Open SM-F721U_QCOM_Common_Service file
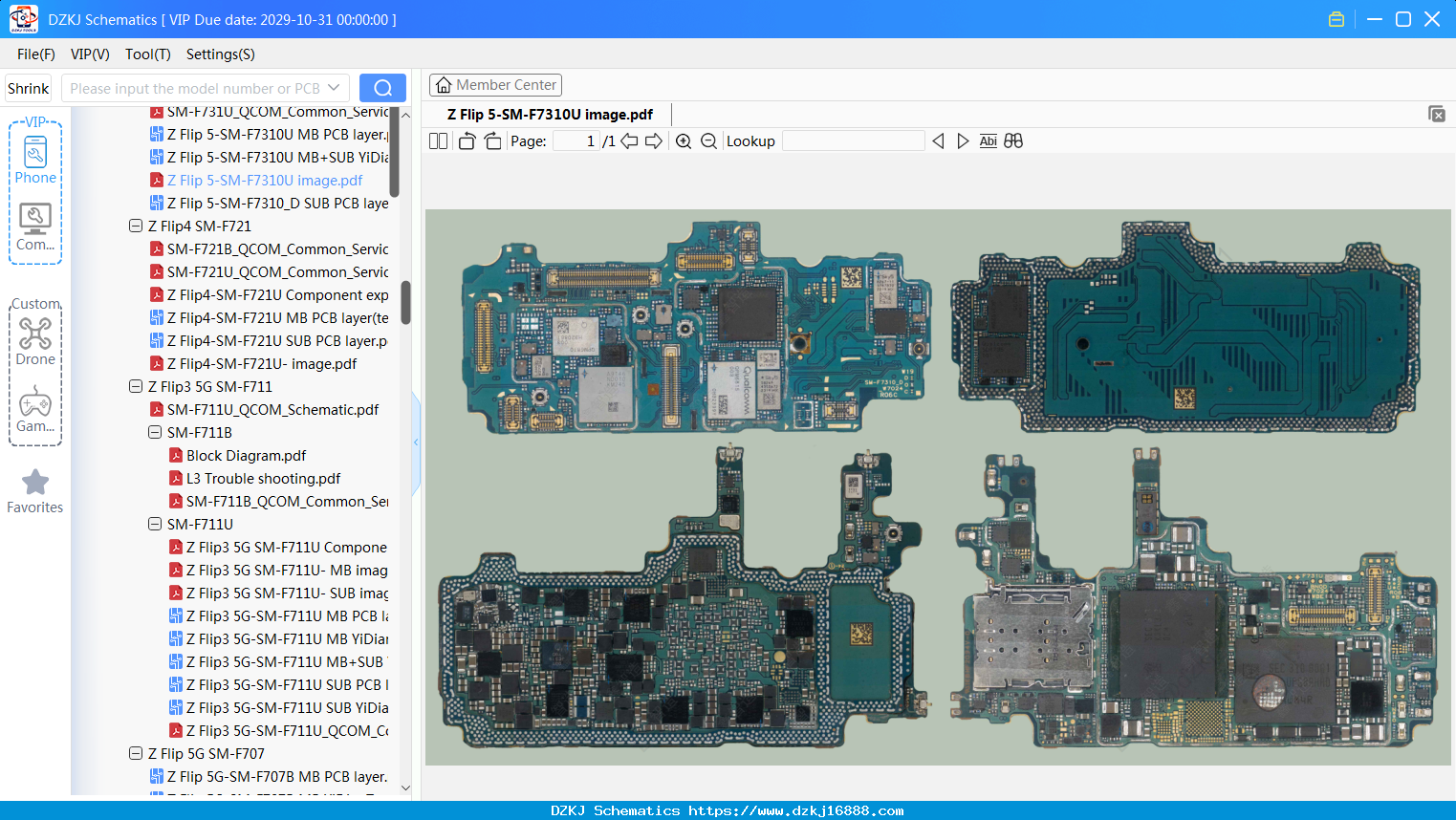This screenshot has height=820, width=1456. [270, 272]
